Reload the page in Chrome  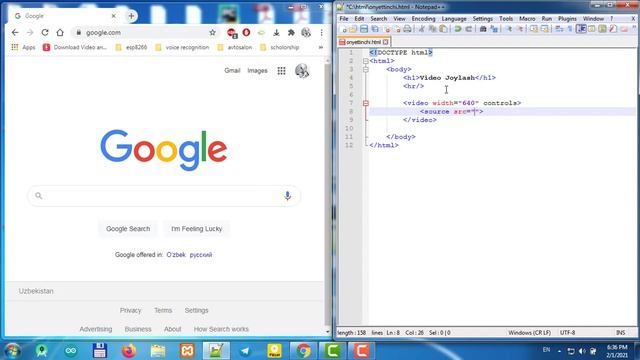pyautogui.click(x=45, y=32)
